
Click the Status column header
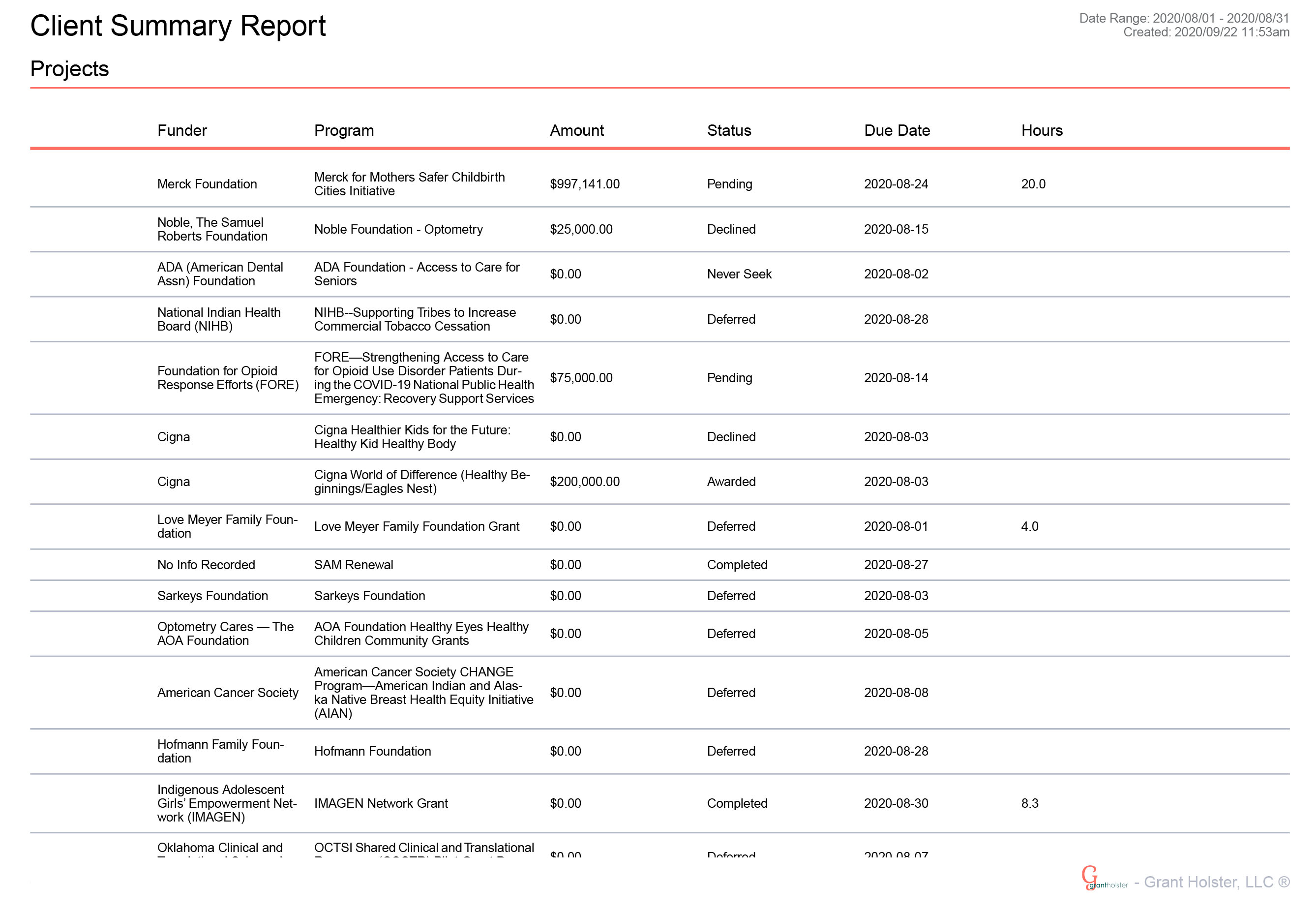click(729, 130)
